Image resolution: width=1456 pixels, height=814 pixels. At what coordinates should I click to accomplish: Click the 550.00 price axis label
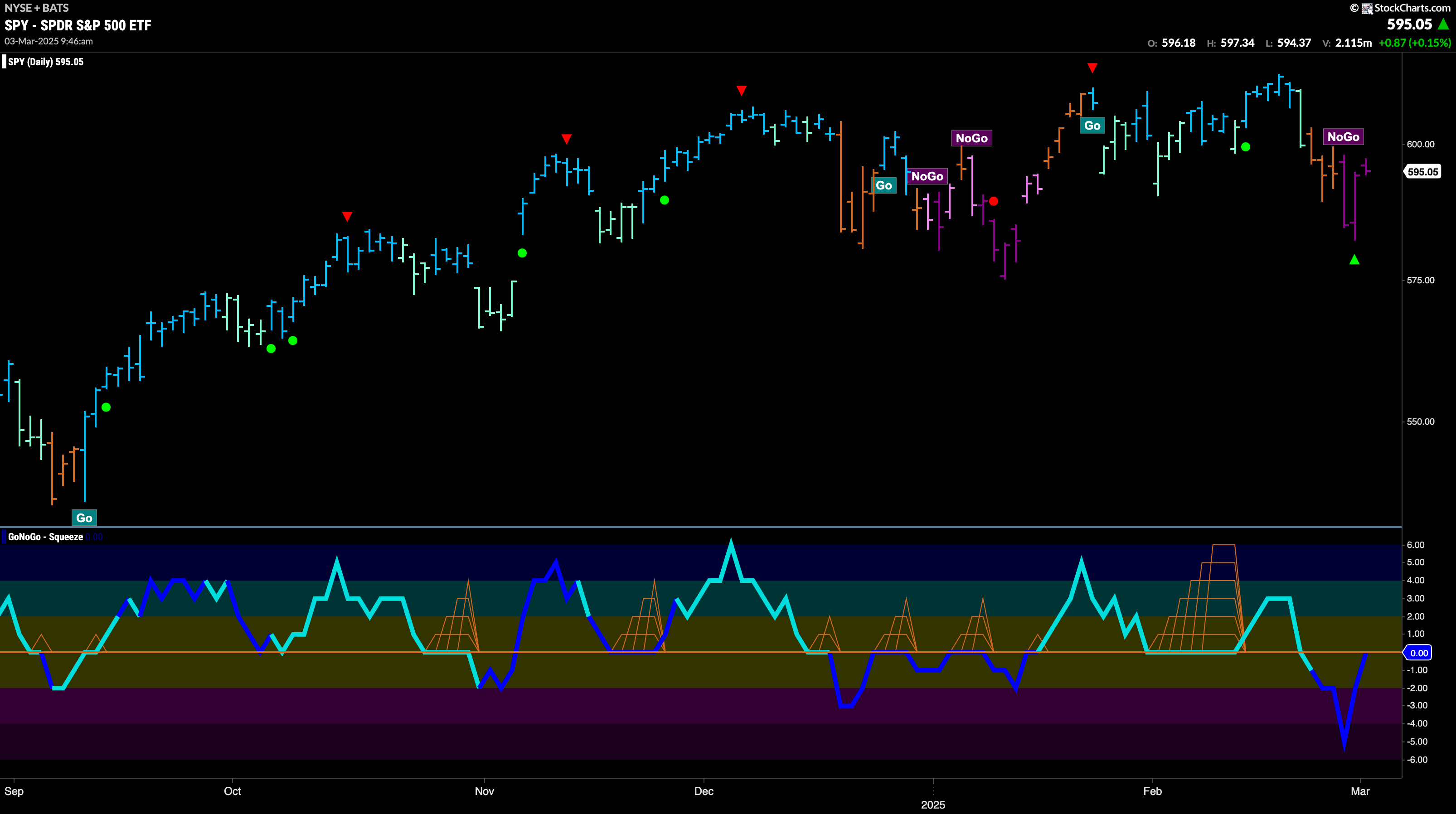point(1420,422)
